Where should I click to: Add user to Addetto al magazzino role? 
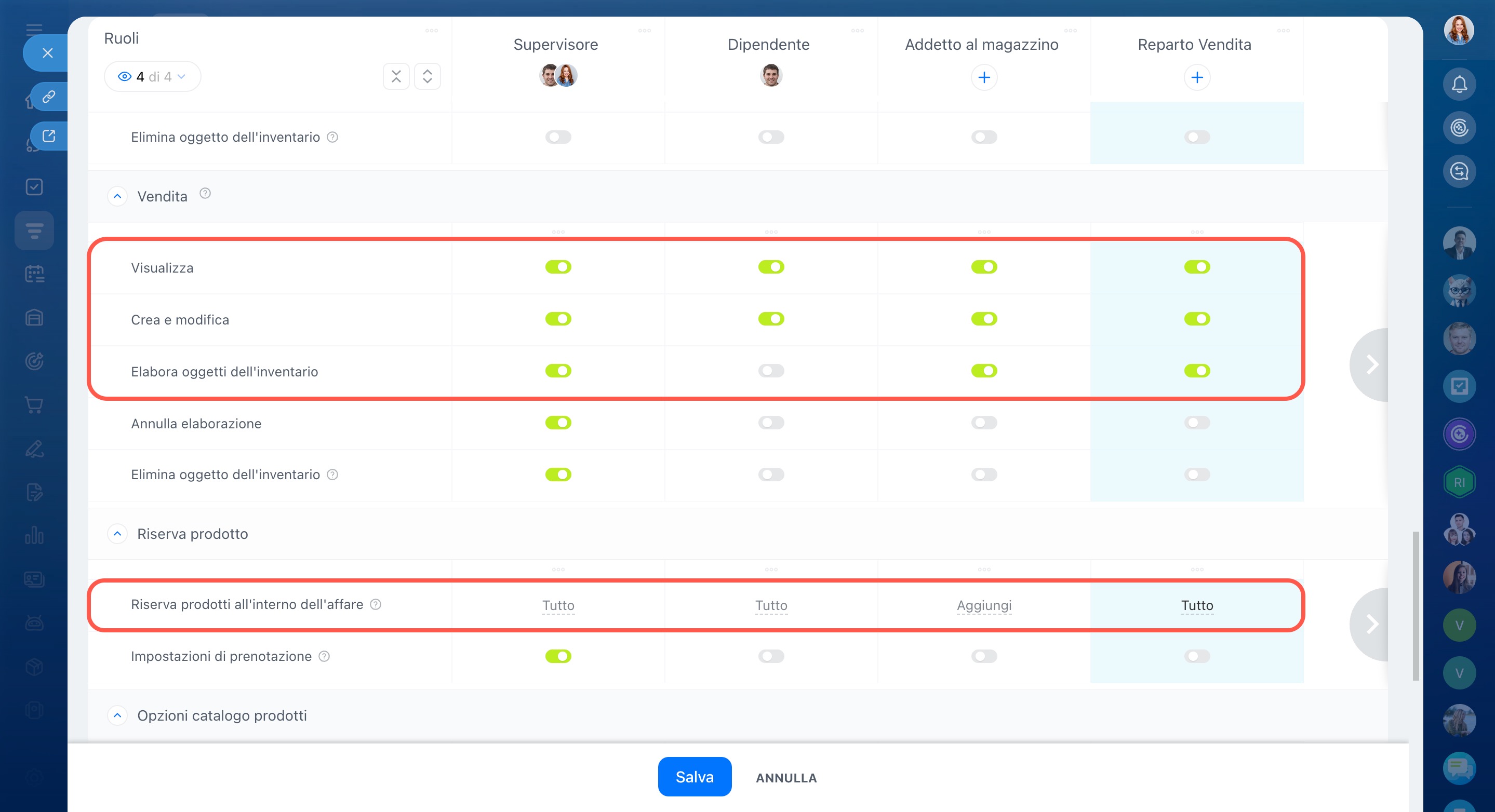[984, 77]
